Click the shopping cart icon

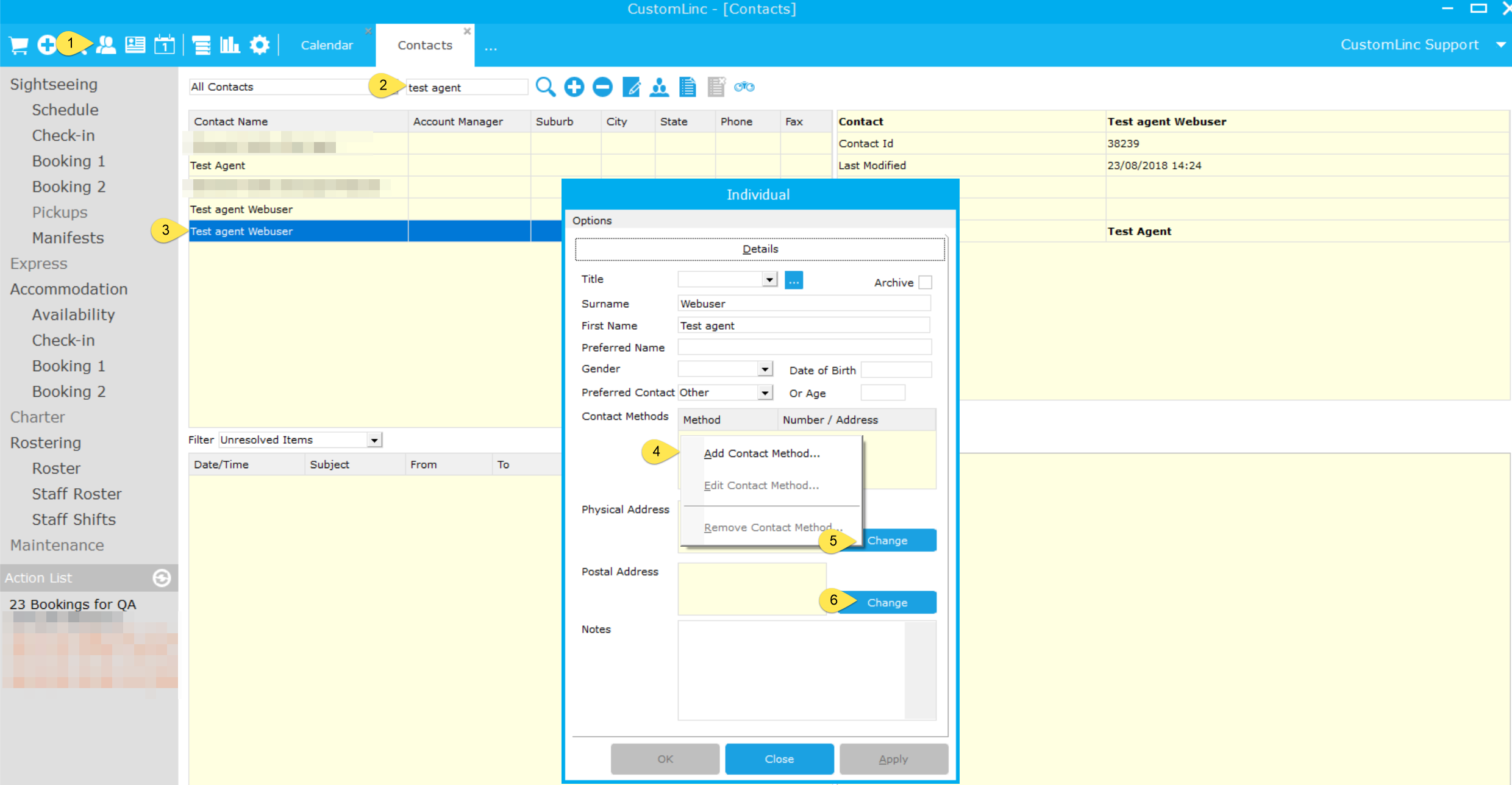point(19,45)
